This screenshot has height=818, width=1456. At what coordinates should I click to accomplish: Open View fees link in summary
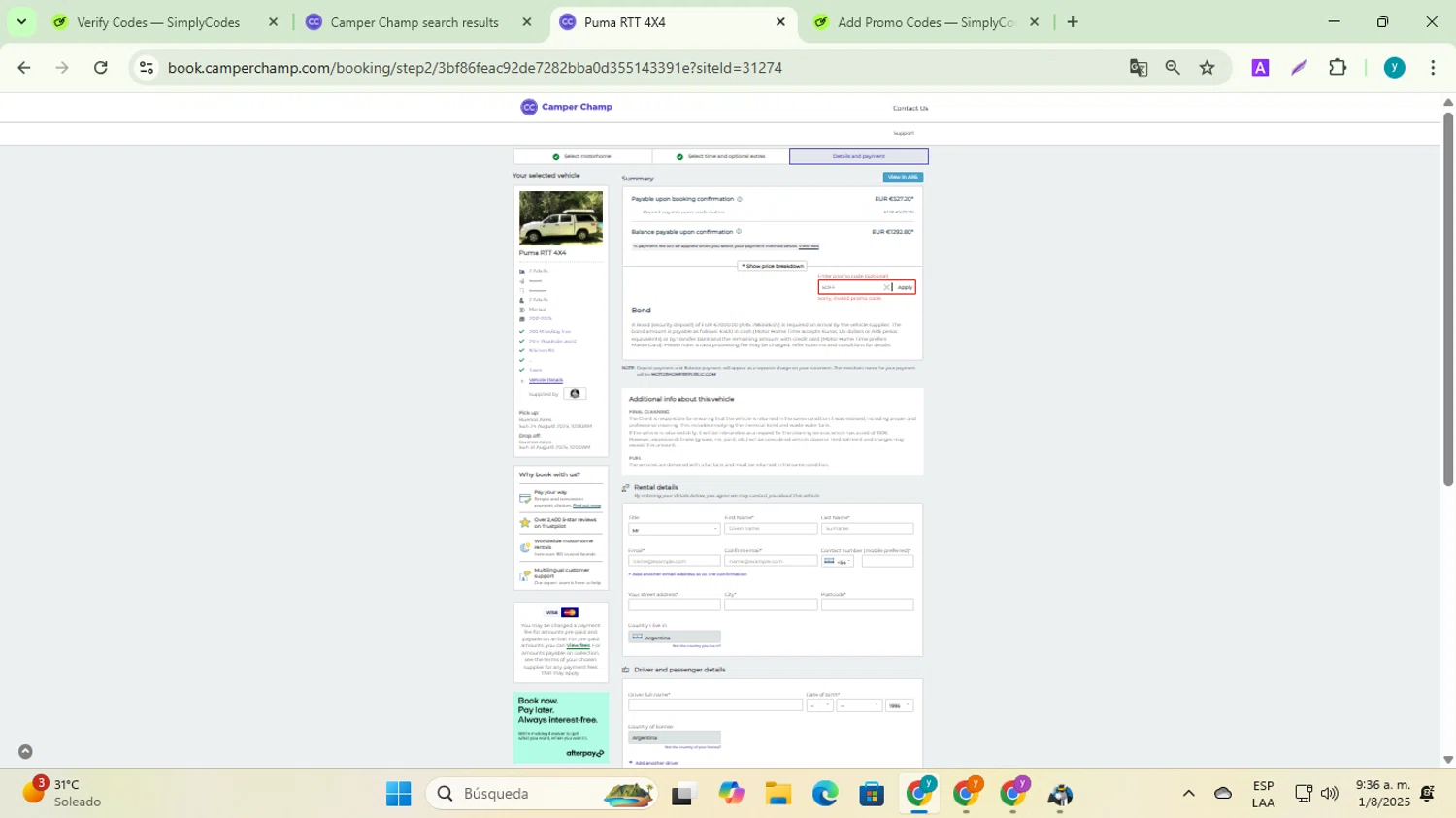pyautogui.click(x=809, y=246)
